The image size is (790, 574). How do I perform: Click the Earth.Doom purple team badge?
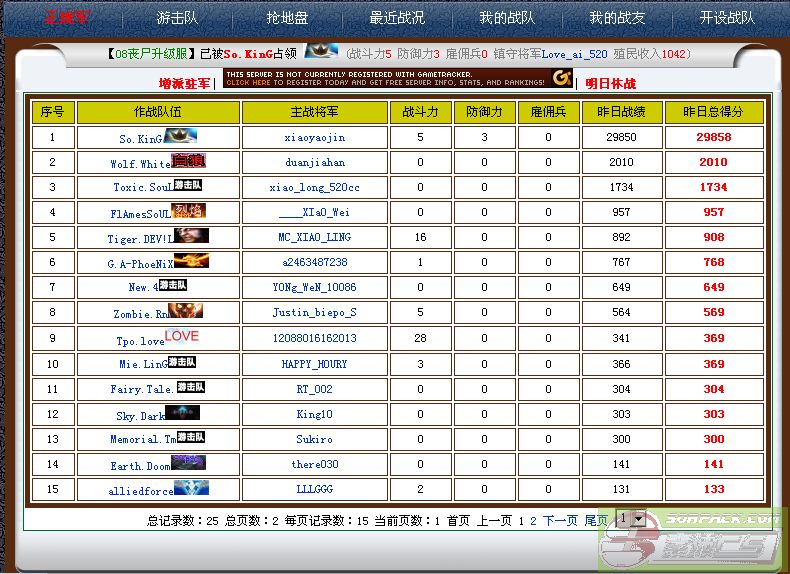[188, 463]
